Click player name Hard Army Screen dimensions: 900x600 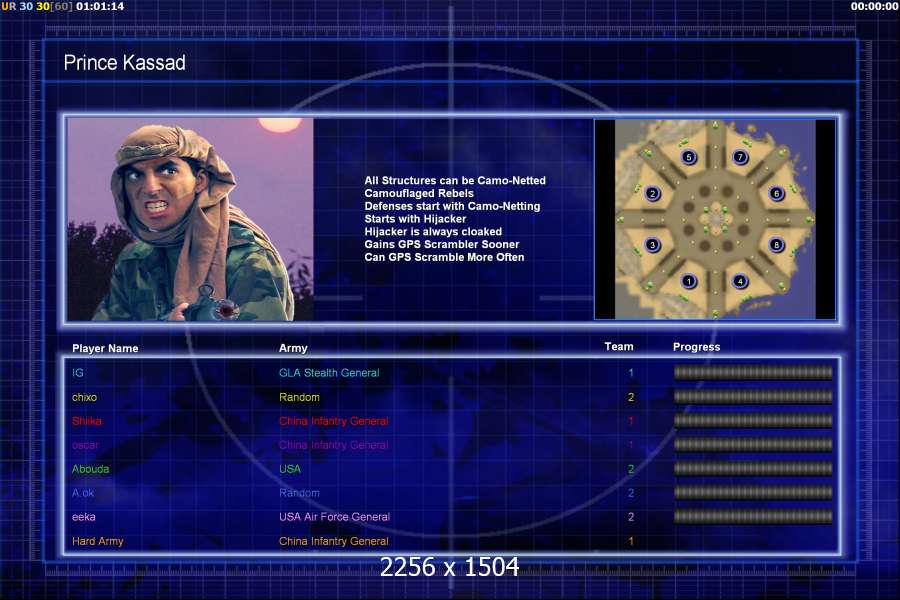pyautogui.click(x=98, y=541)
